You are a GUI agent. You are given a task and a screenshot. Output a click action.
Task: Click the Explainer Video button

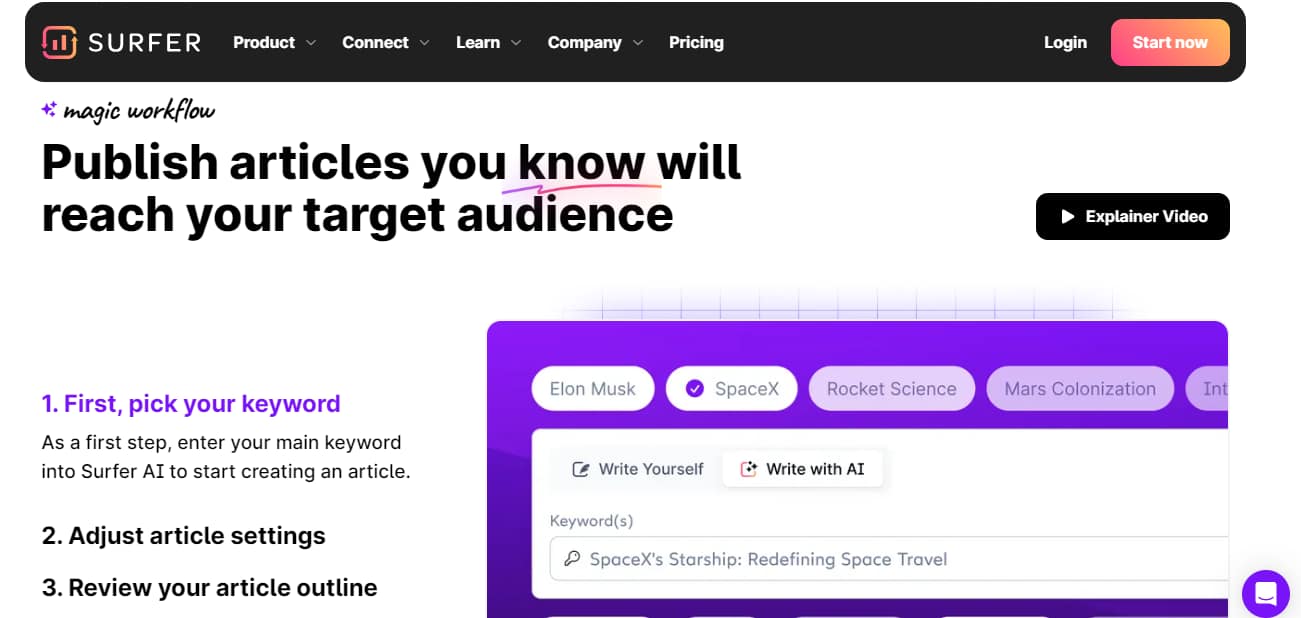tap(1132, 216)
